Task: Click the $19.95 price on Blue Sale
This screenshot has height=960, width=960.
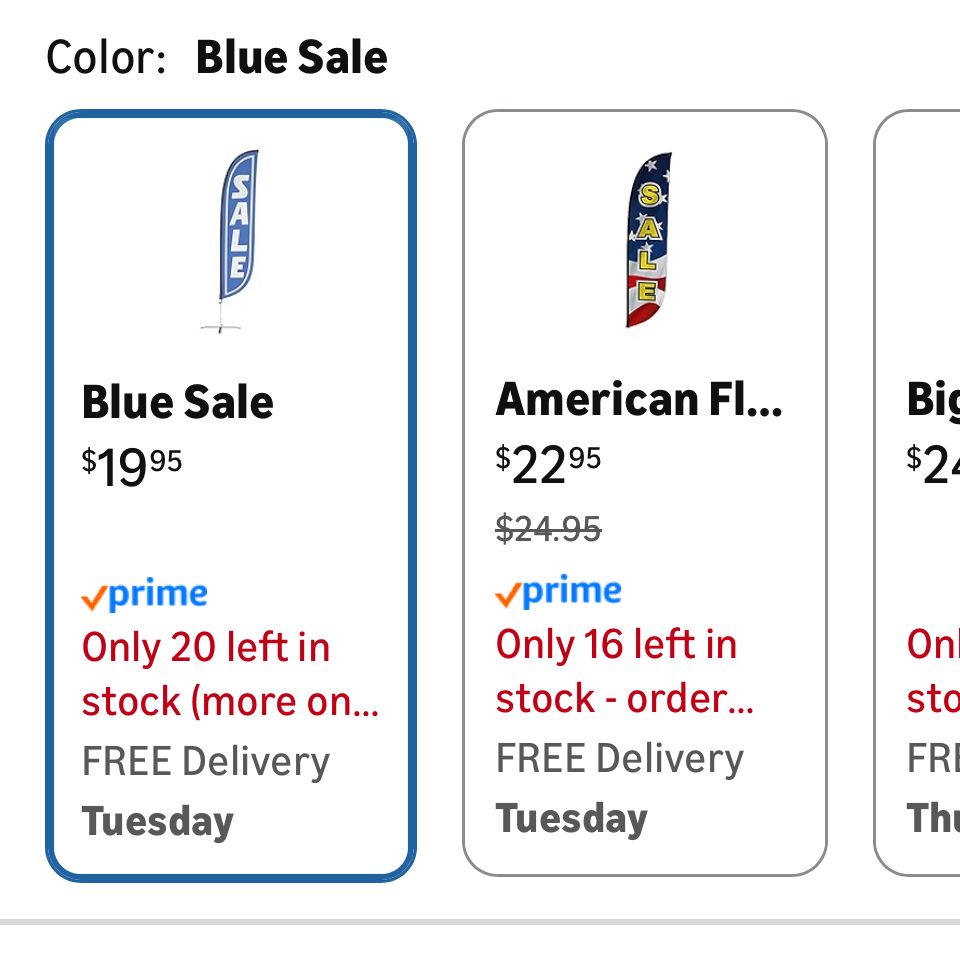Action: [132, 465]
